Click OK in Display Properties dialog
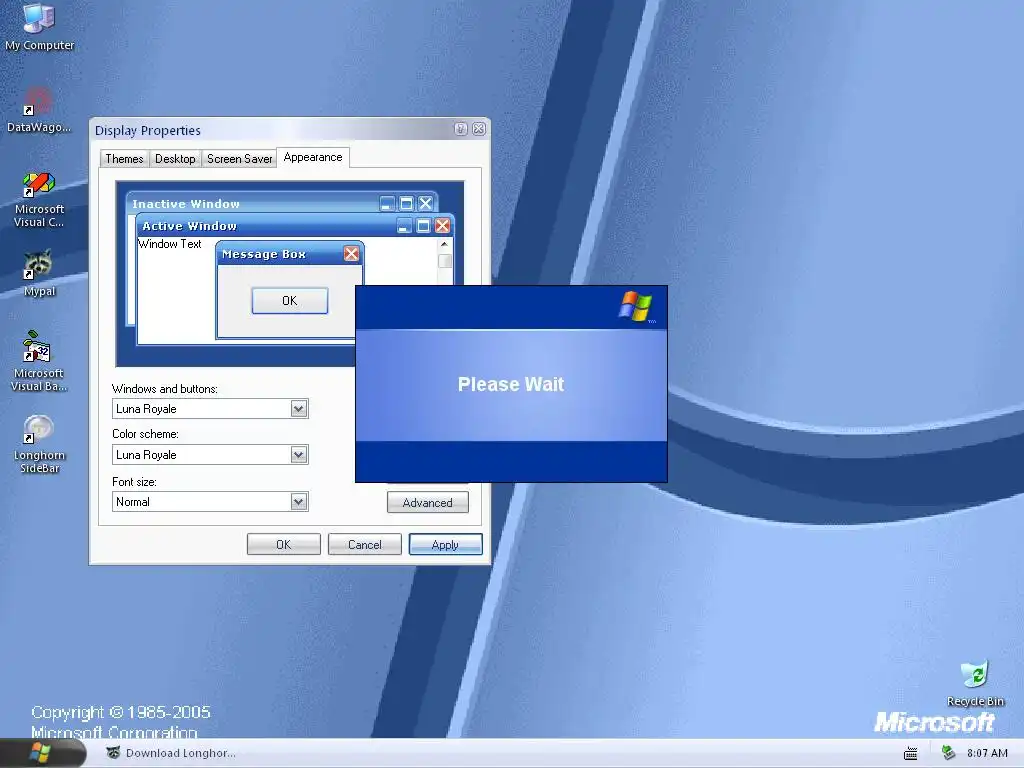The image size is (1024, 768). tap(283, 544)
